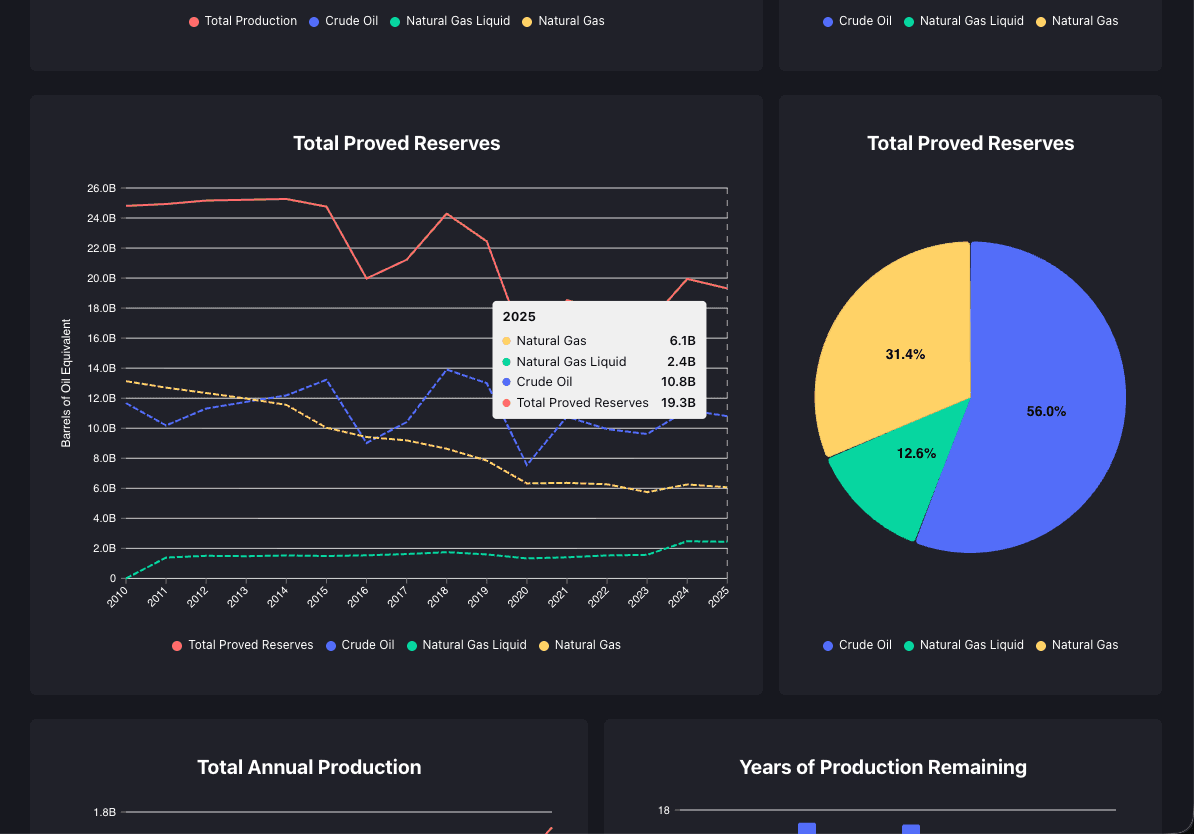Click the 2025 x-axis label
Image resolution: width=1194 pixels, height=834 pixels.
(x=718, y=597)
